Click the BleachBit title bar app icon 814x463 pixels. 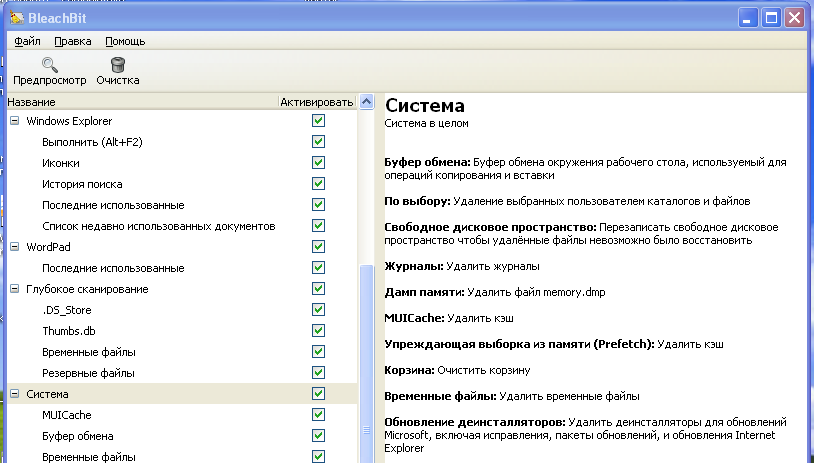[x=17, y=18]
